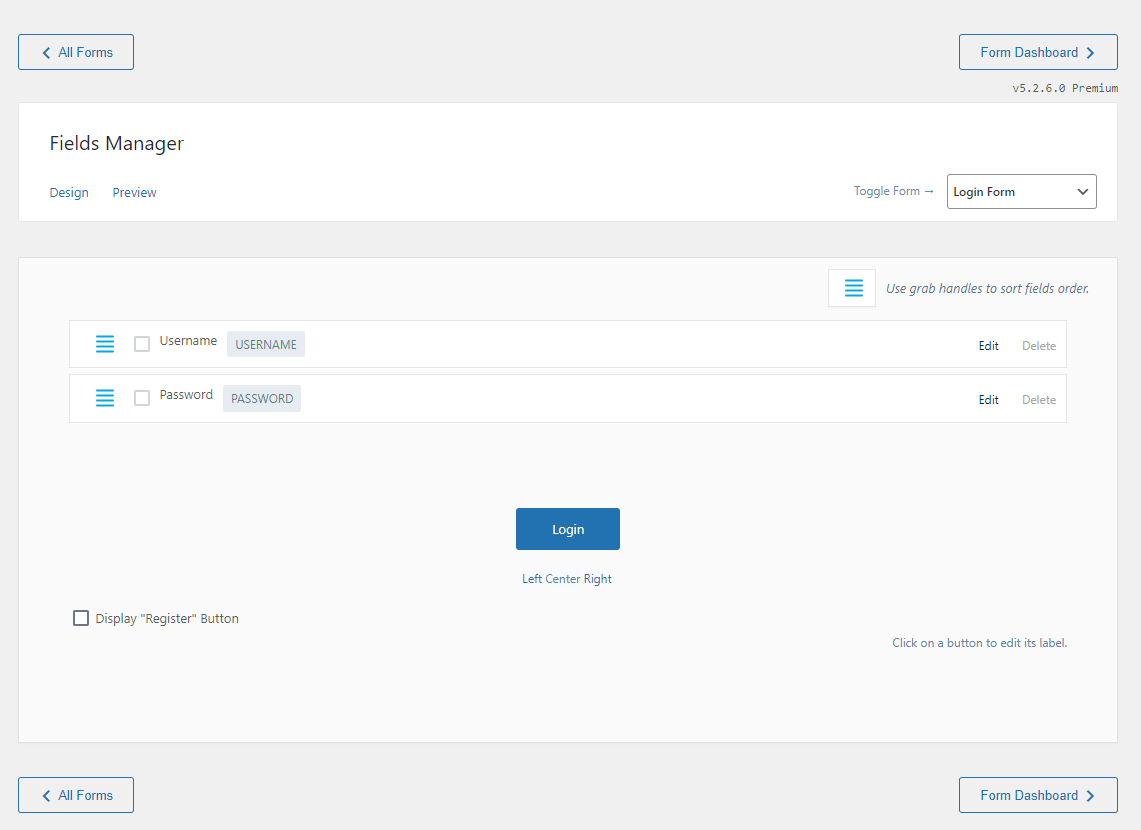Click Delete on the Username field
The image size is (1141, 830).
click(x=1038, y=345)
